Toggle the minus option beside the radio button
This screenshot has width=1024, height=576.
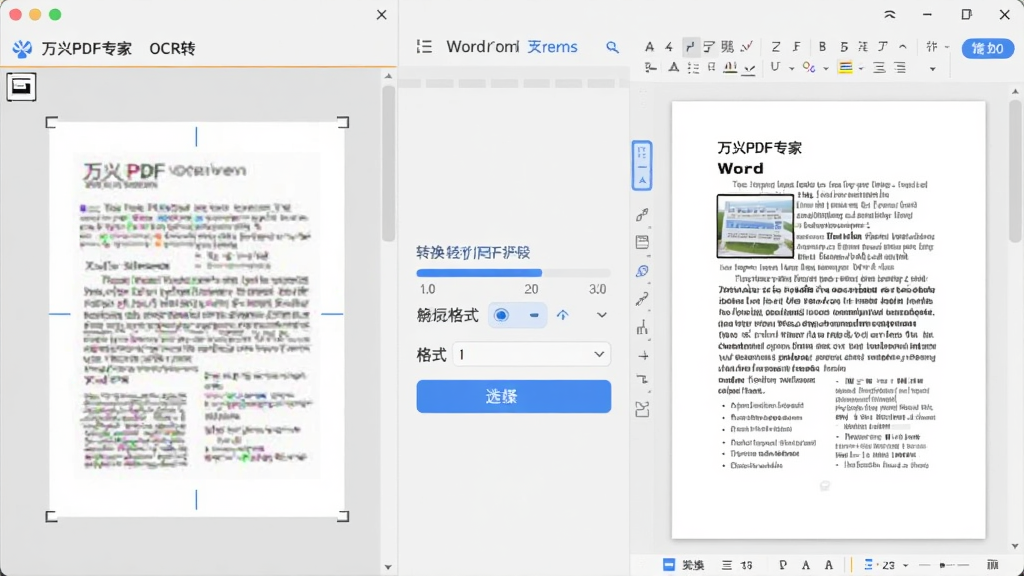pyautogui.click(x=534, y=315)
